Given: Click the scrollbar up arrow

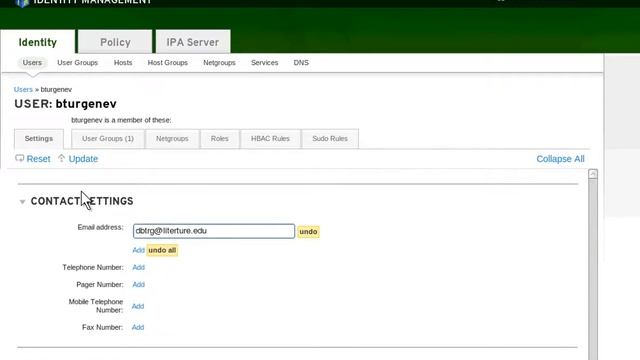Looking at the screenshot, I should tap(593, 174).
